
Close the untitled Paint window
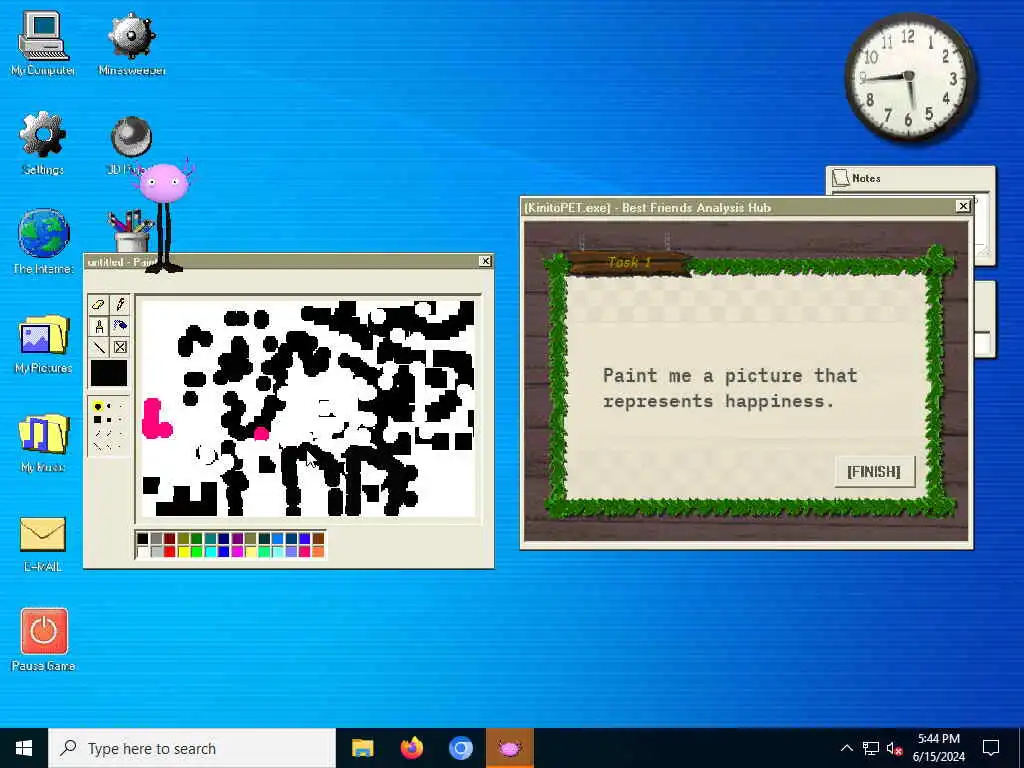pyautogui.click(x=485, y=261)
